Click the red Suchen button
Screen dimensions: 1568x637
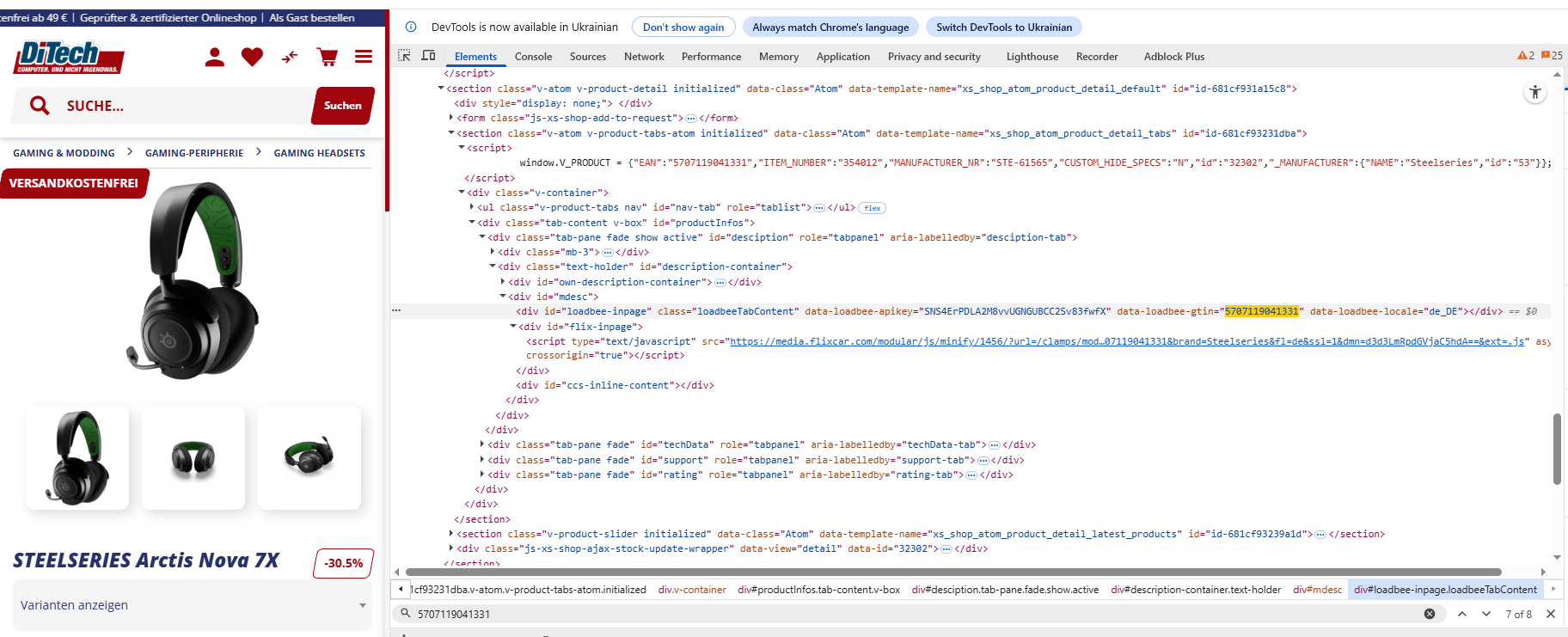pos(343,106)
